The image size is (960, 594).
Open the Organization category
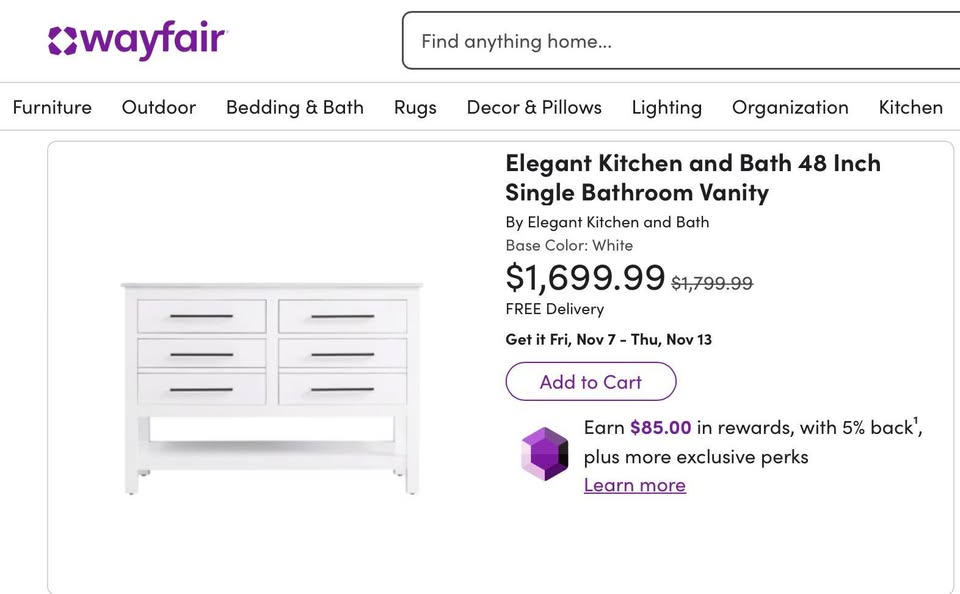coord(790,107)
